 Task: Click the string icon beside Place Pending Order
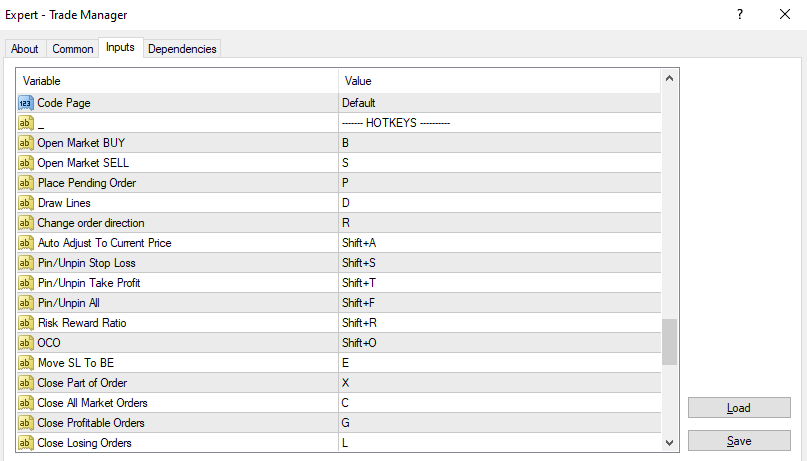click(26, 183)
